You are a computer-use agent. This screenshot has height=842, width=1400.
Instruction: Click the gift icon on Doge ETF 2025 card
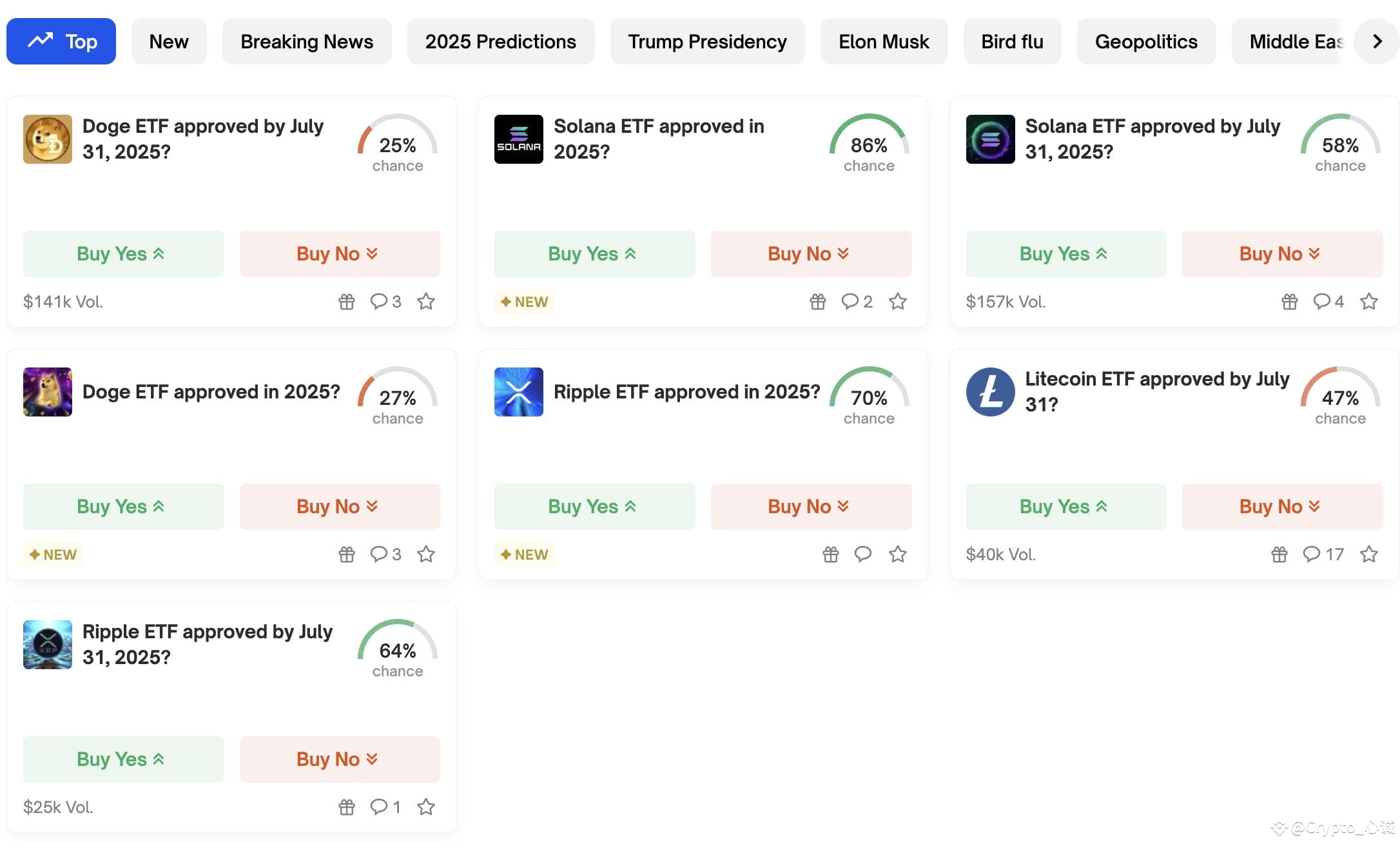click(x=346, y=554)
